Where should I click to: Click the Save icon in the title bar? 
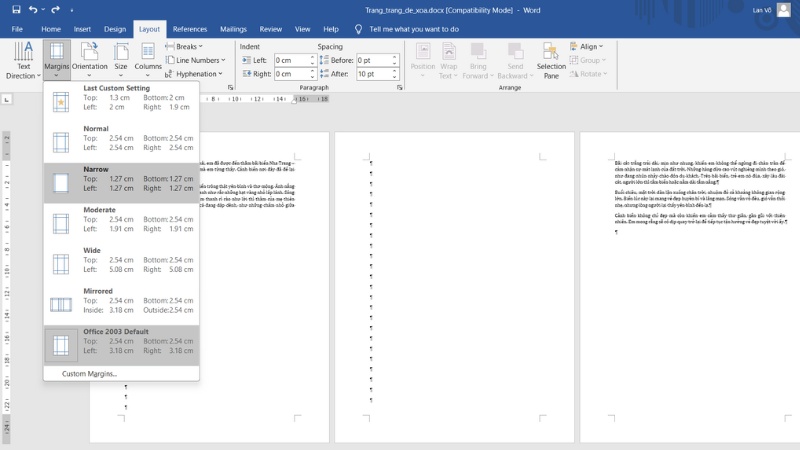click(14, 9)
